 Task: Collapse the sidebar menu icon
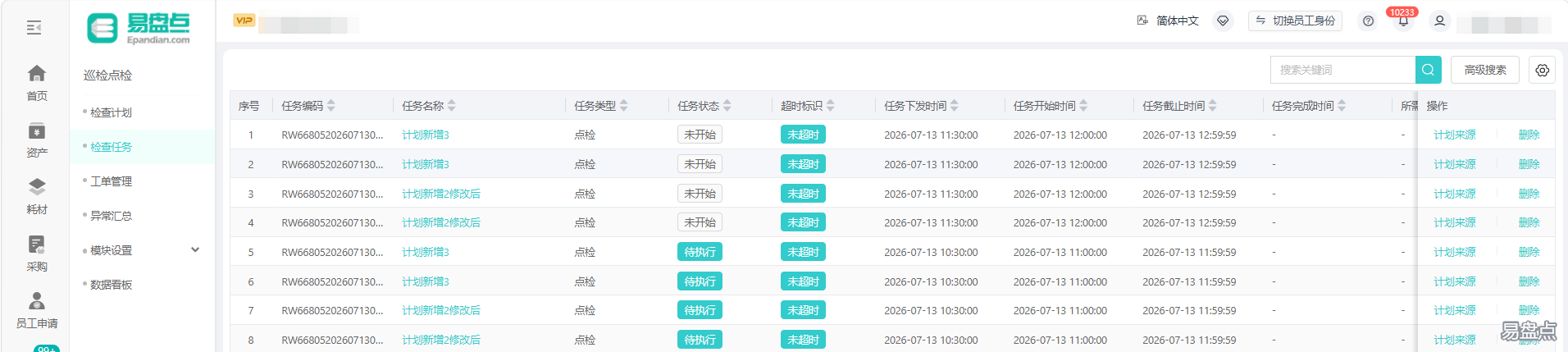point(34,28)
